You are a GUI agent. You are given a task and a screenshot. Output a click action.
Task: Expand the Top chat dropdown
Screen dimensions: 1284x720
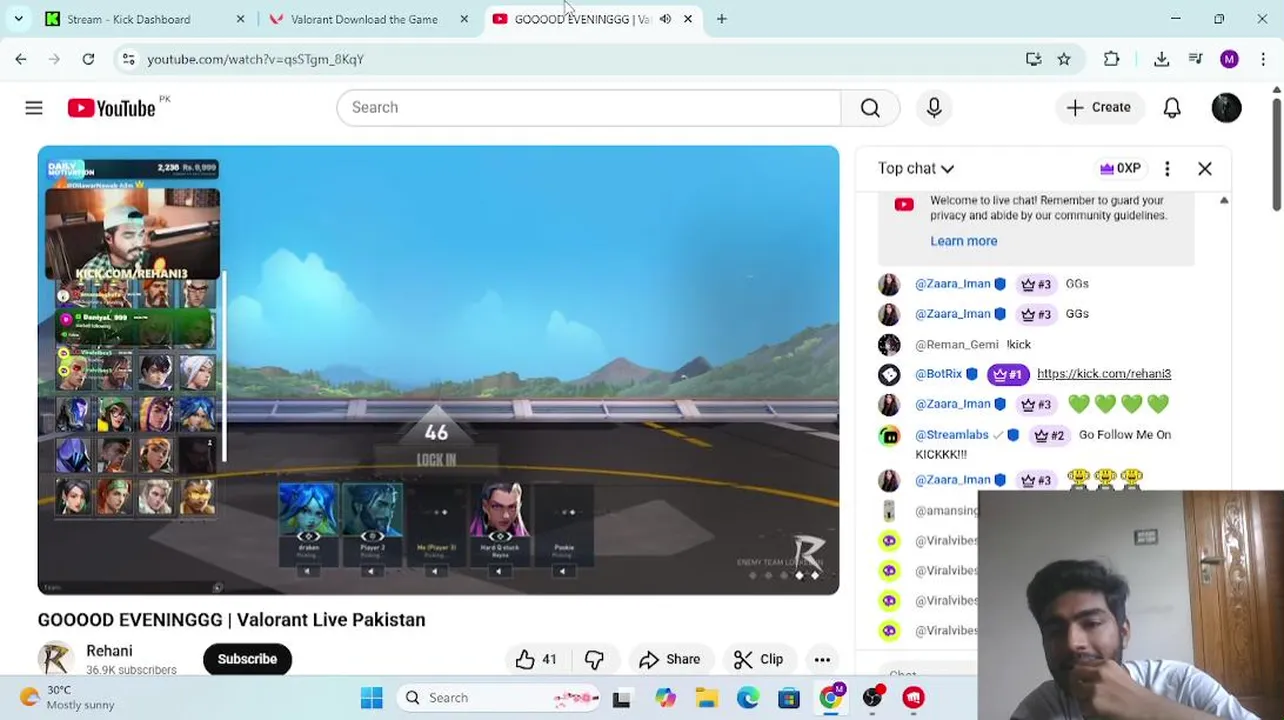click(x=916, y=169)
